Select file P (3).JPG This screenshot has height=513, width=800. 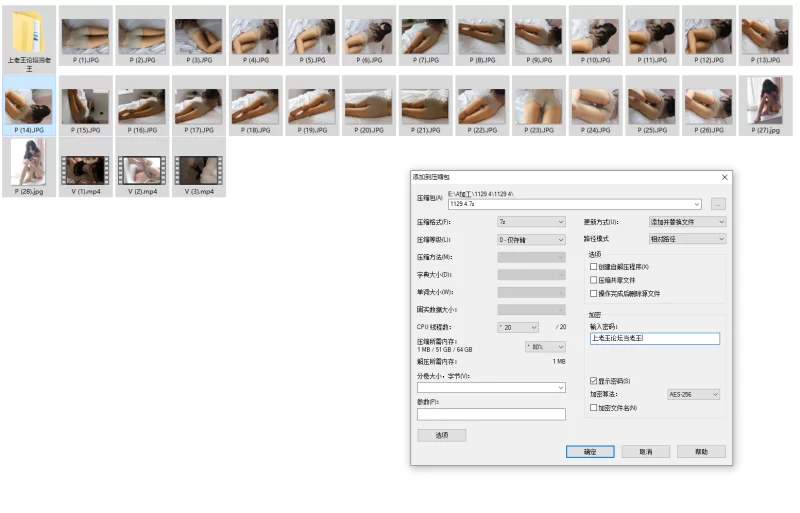coord(198,37)
